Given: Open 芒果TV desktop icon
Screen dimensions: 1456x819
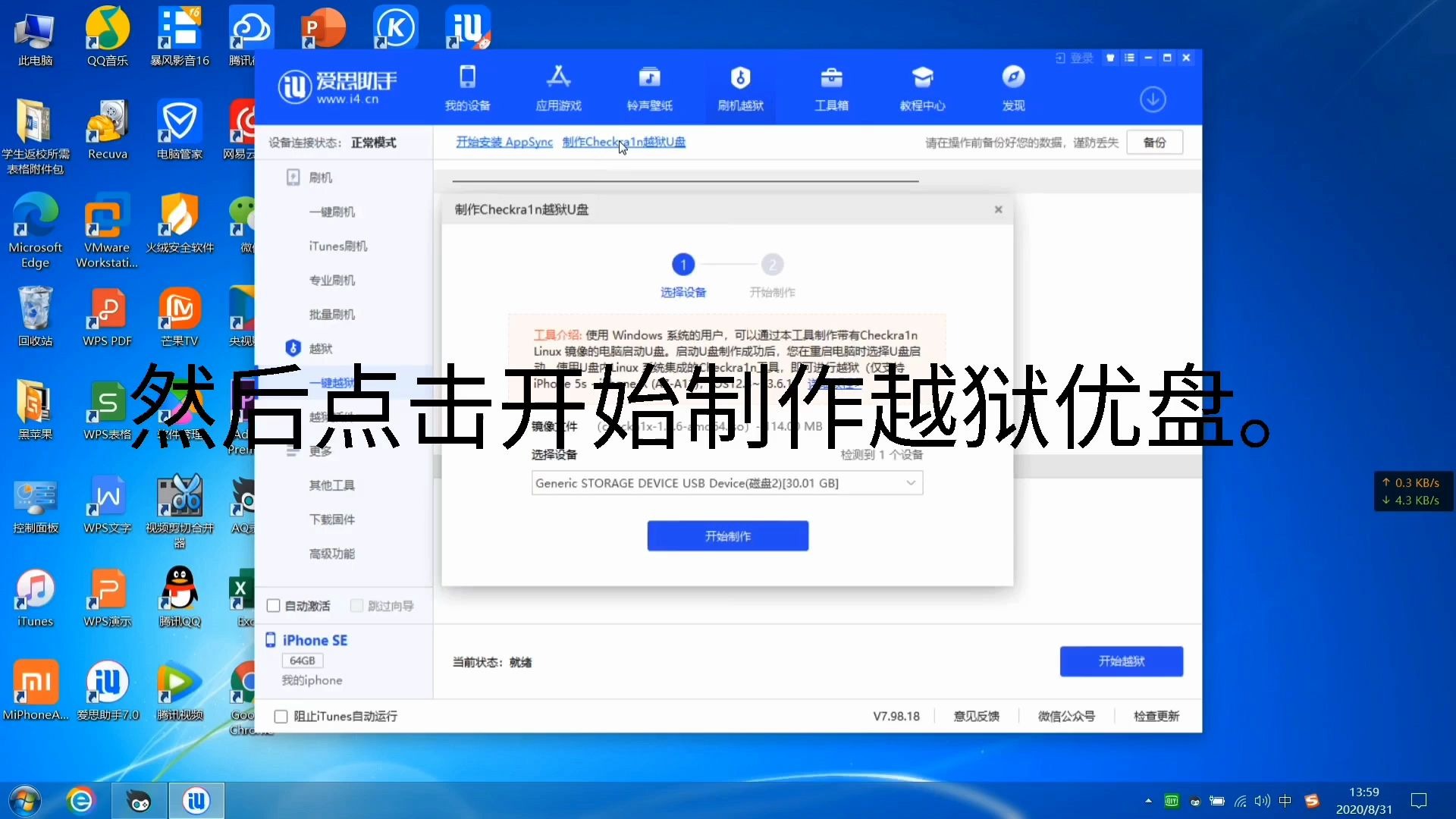Looking at the screenshot, I should (180, 316).
